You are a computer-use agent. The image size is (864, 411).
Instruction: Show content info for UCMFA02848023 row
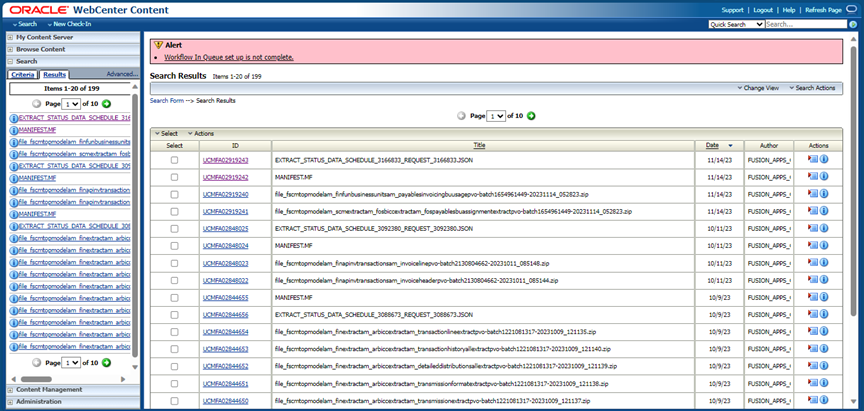pyautogui.click(x=824, y=263)
